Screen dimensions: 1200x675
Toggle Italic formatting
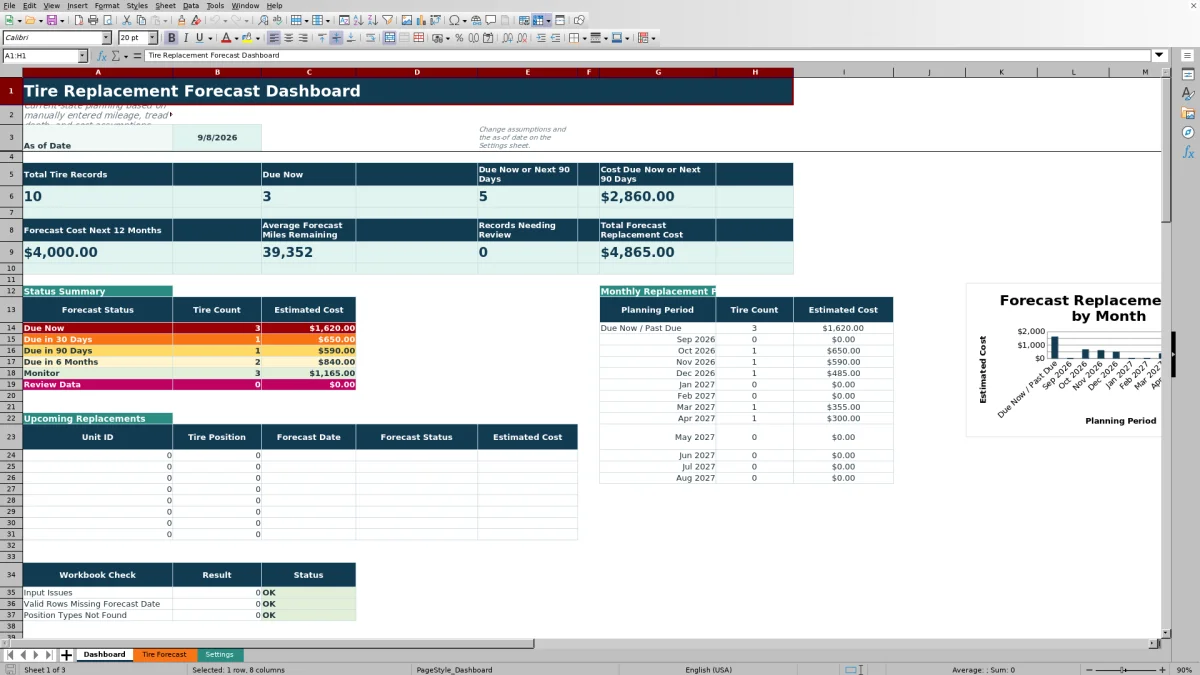coord(185,38)
